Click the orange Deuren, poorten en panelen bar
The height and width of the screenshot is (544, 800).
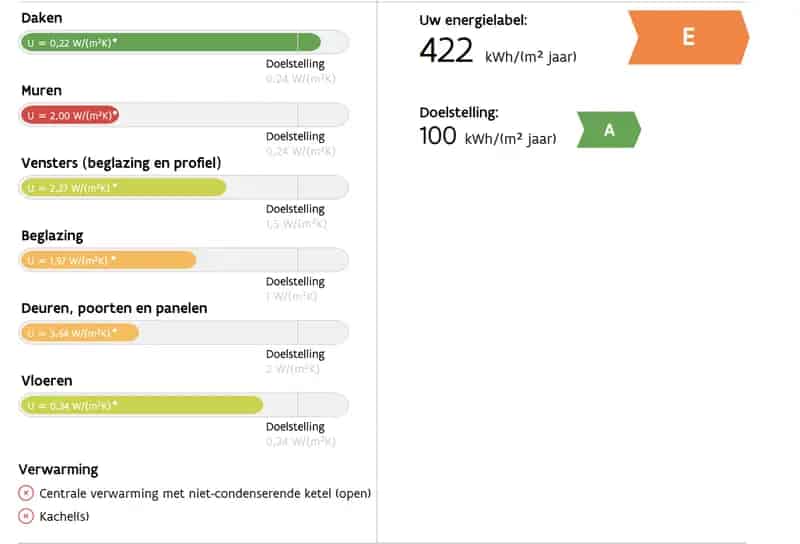tap(80, 333)
